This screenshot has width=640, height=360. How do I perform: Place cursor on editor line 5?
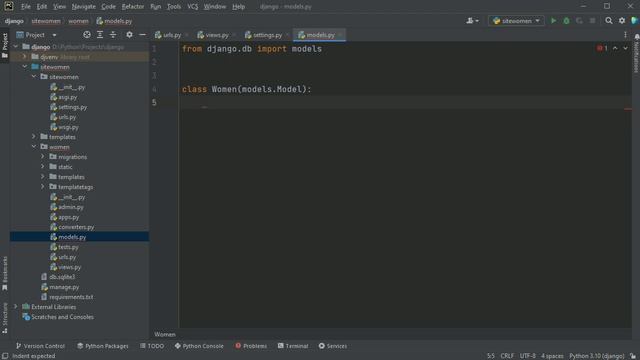404,102
